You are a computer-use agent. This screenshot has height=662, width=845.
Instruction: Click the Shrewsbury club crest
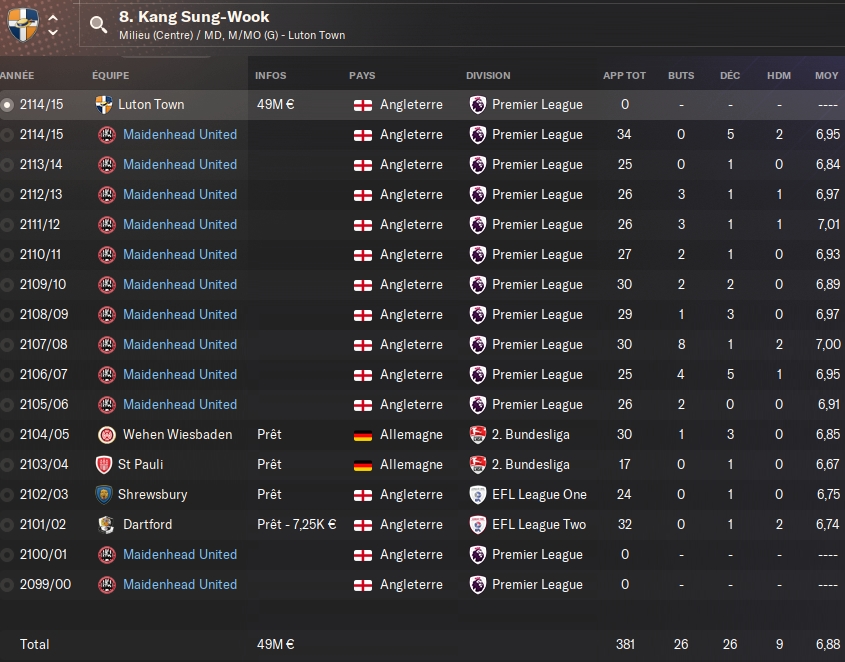click(106, 495)
